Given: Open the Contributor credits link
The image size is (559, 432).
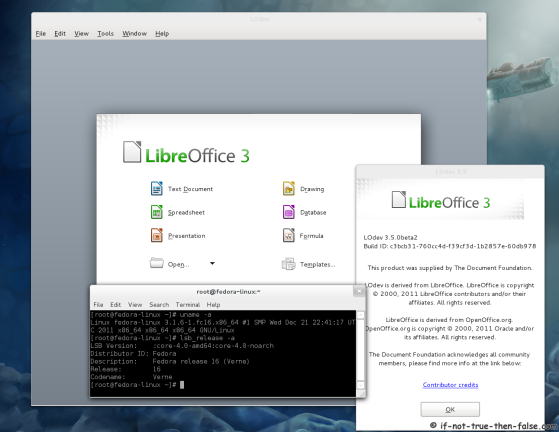Looking at the screenshot, I should [x=450, y=385].
